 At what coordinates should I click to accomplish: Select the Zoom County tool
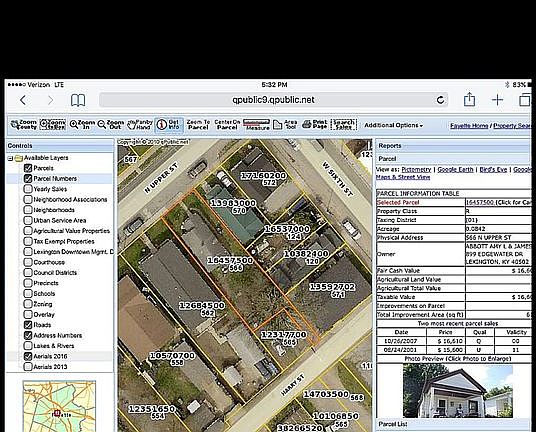click(x=24, y=124)
